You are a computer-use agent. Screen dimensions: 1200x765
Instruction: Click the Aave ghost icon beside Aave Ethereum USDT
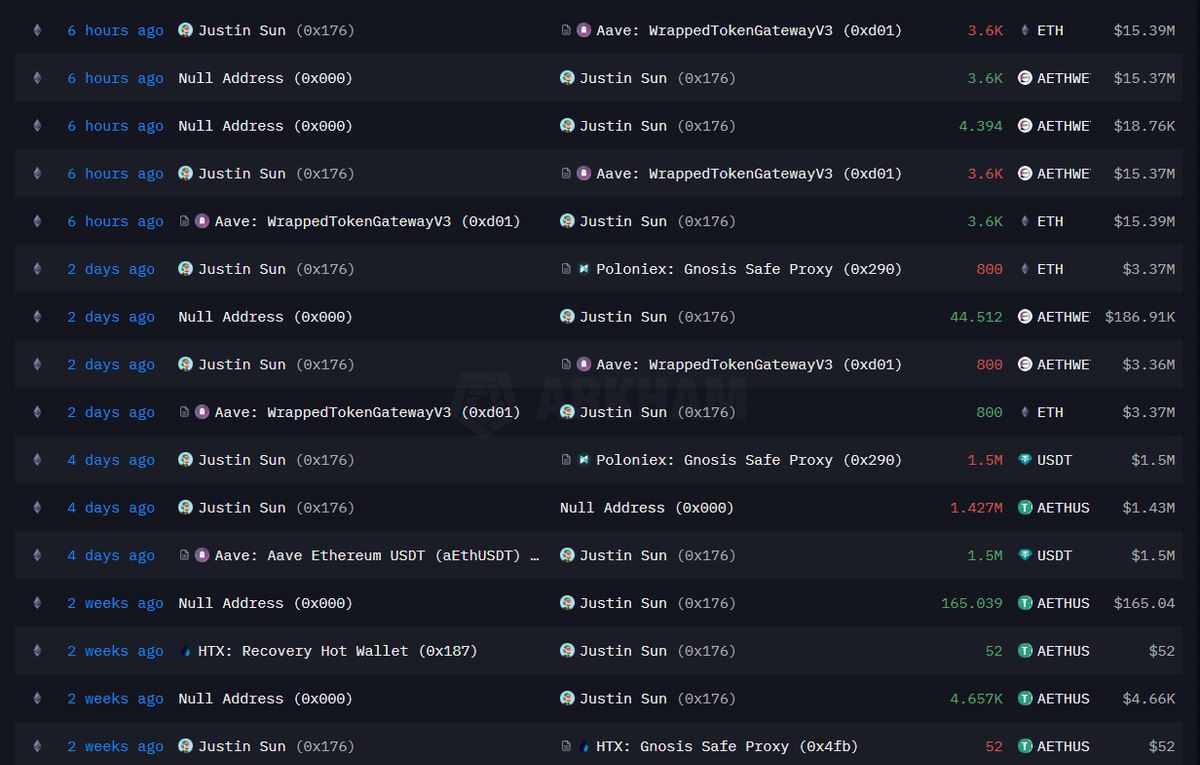pos(202,555)
